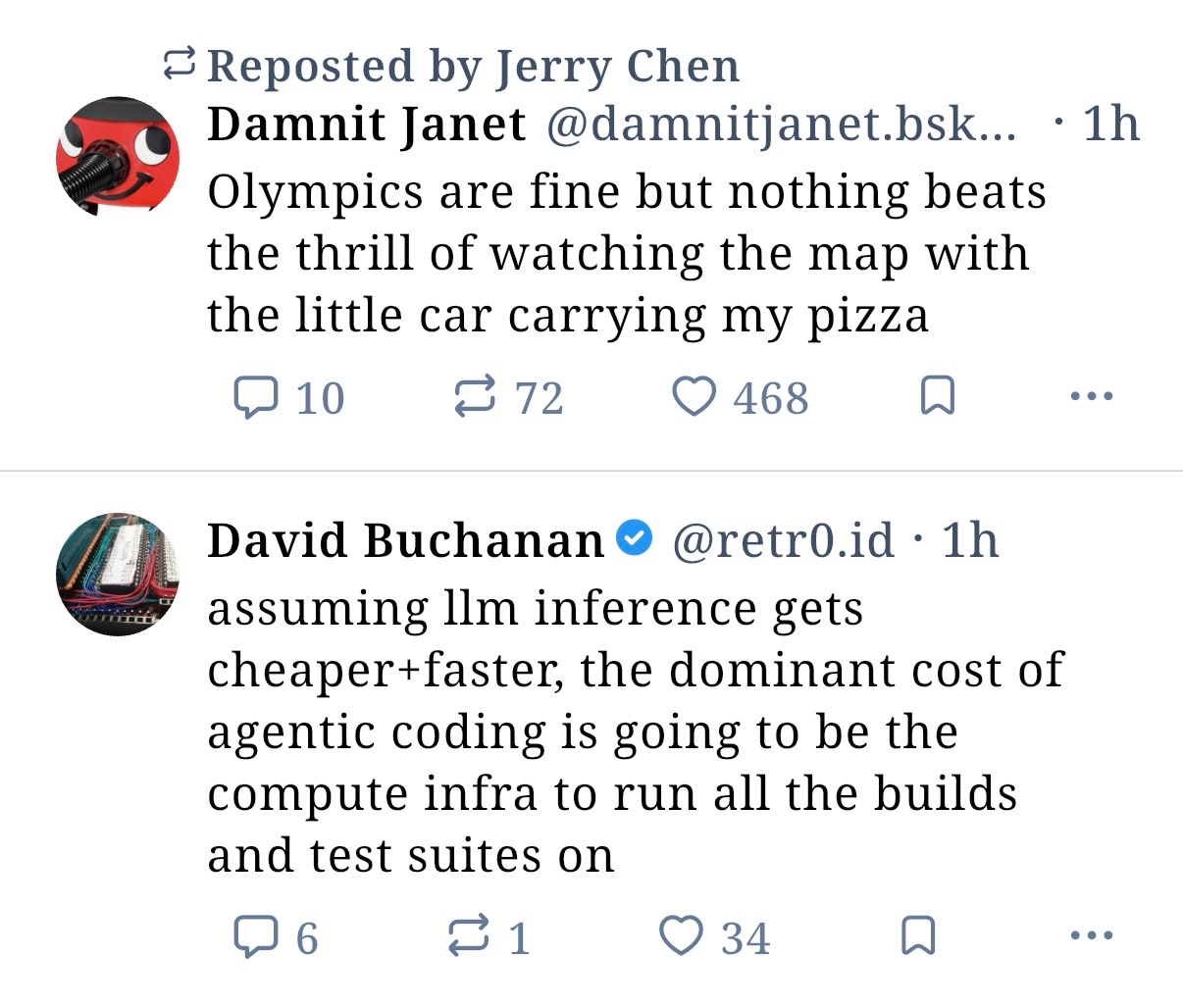Bookmark Damnit Janet's post
This screenshot has width=1183, height=1008.
[938, 396]
